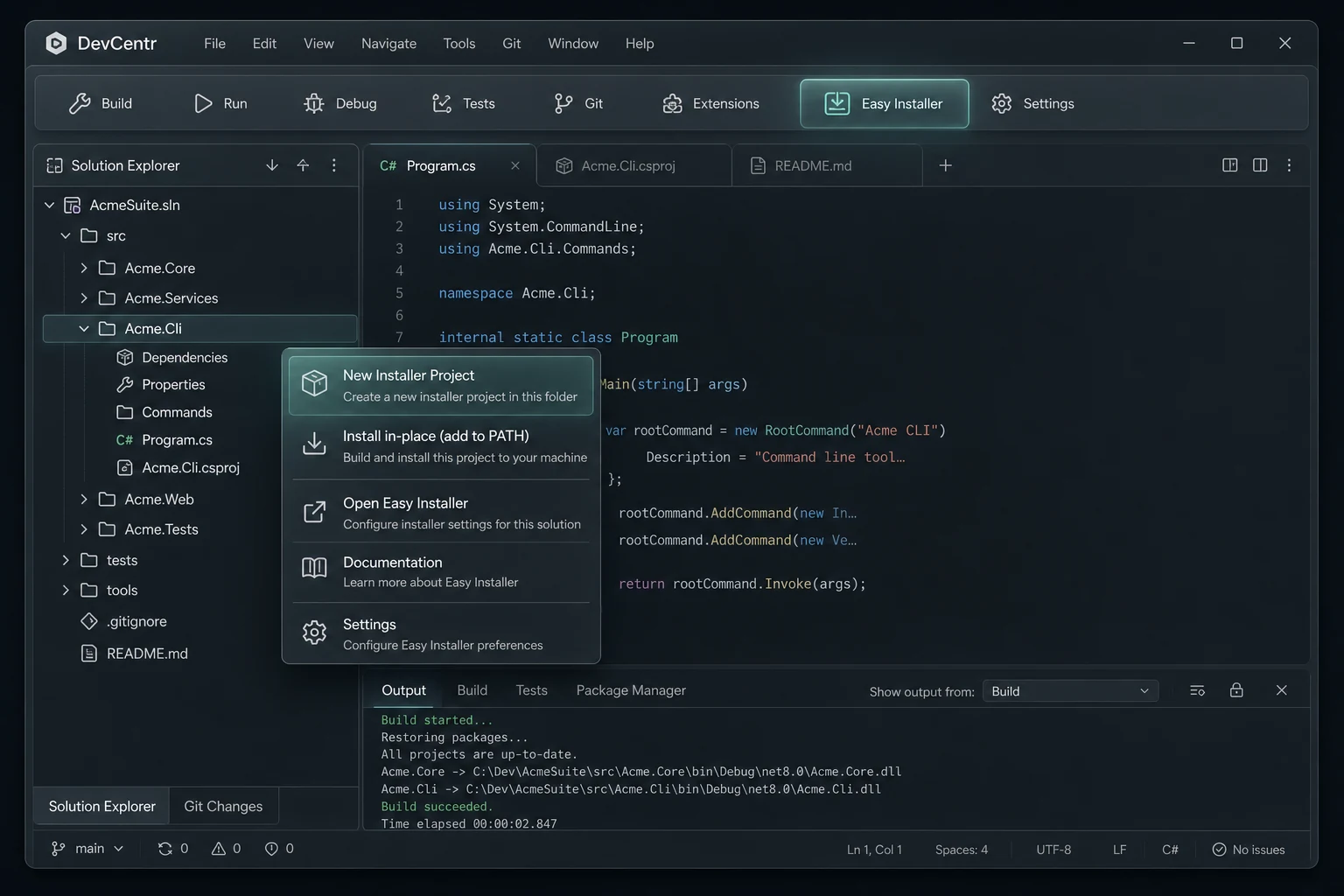Open the main branch selector in status bar

click(x=87, y=849)
